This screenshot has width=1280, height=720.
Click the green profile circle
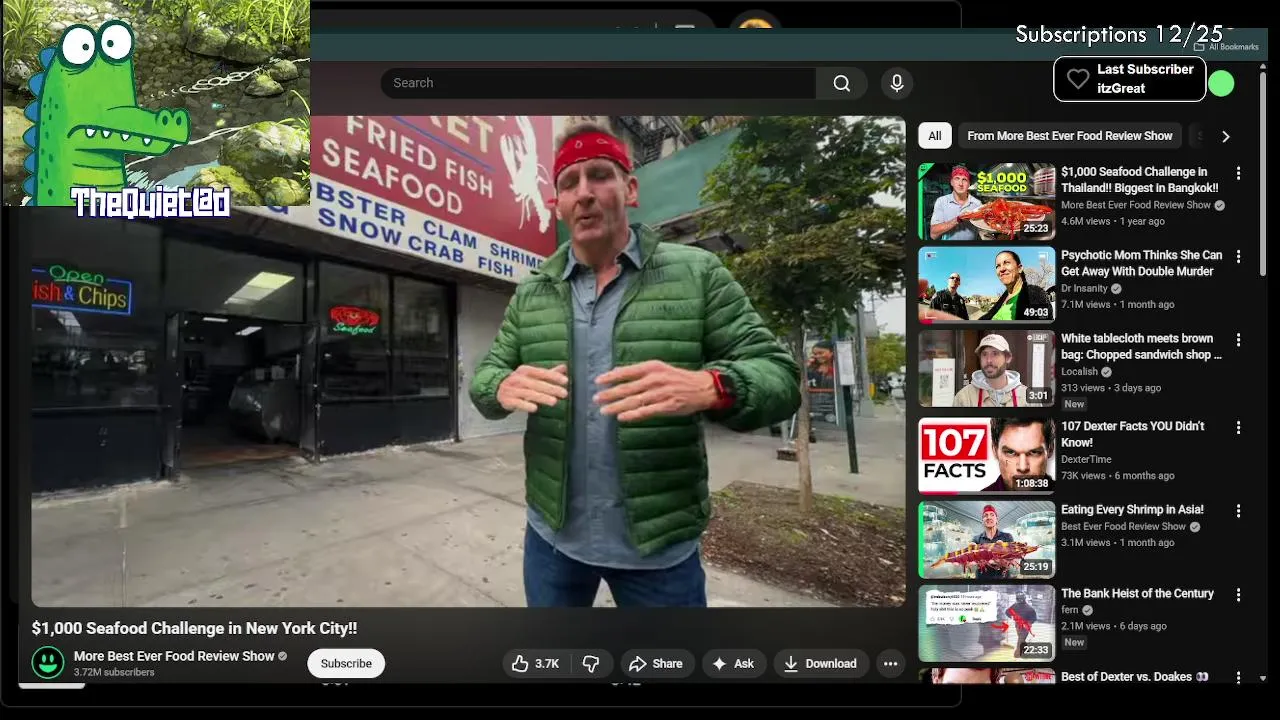(x=1221, y=84)
